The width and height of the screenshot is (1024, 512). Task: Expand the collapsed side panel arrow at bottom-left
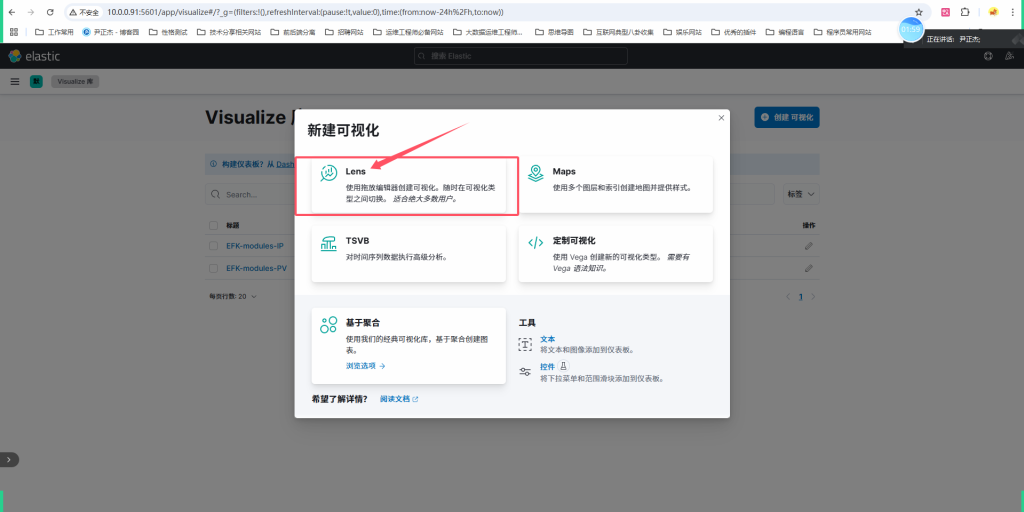pos(9,459)
